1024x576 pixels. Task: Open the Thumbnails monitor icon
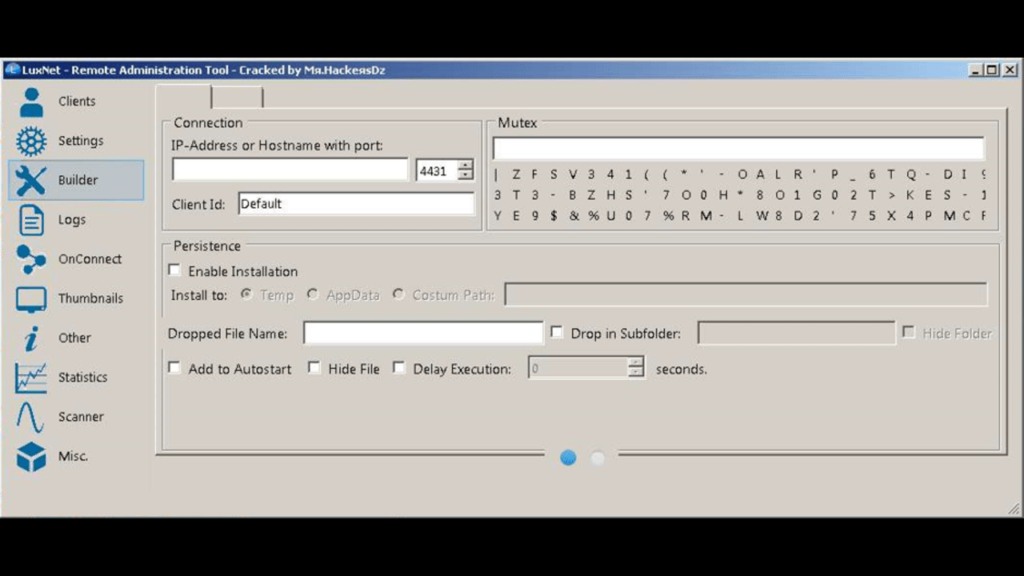pos(31,299)
